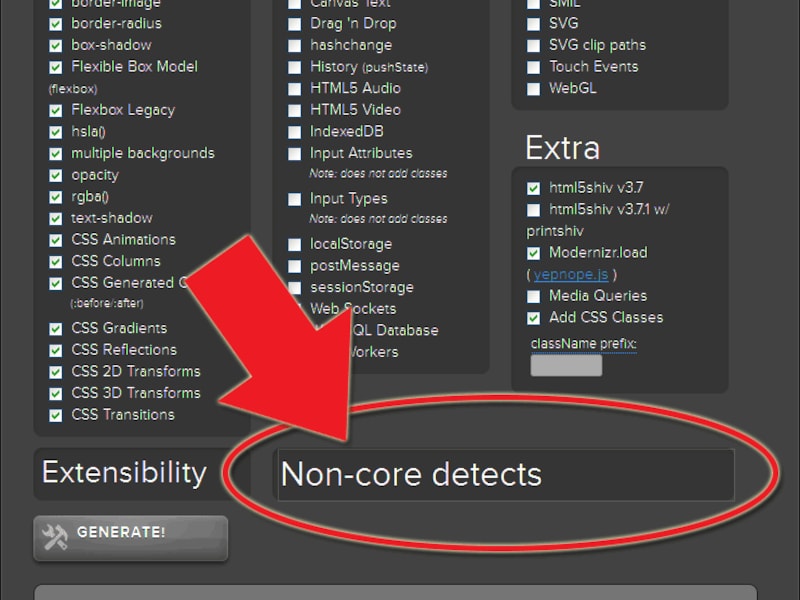This screenshot has width=800, height=600.
Task: Uncheck CSS Gradients
Action: [x=56, y=328]
